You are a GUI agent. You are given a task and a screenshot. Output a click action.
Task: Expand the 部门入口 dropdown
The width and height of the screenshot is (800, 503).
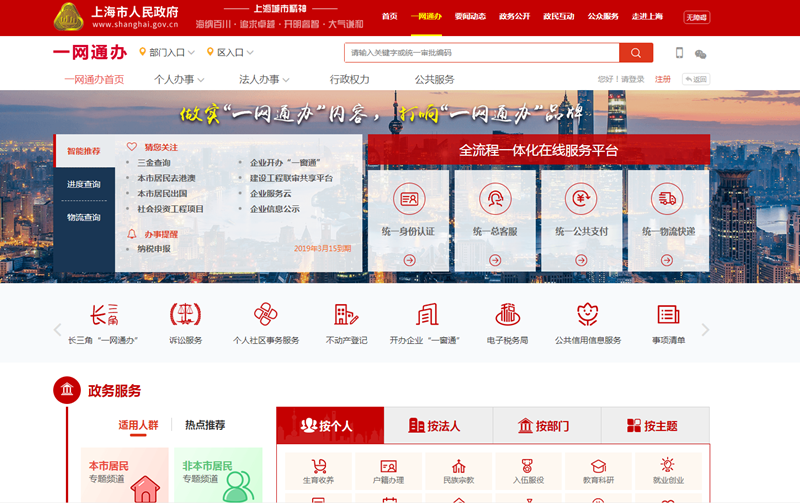(x=166, y=53)
